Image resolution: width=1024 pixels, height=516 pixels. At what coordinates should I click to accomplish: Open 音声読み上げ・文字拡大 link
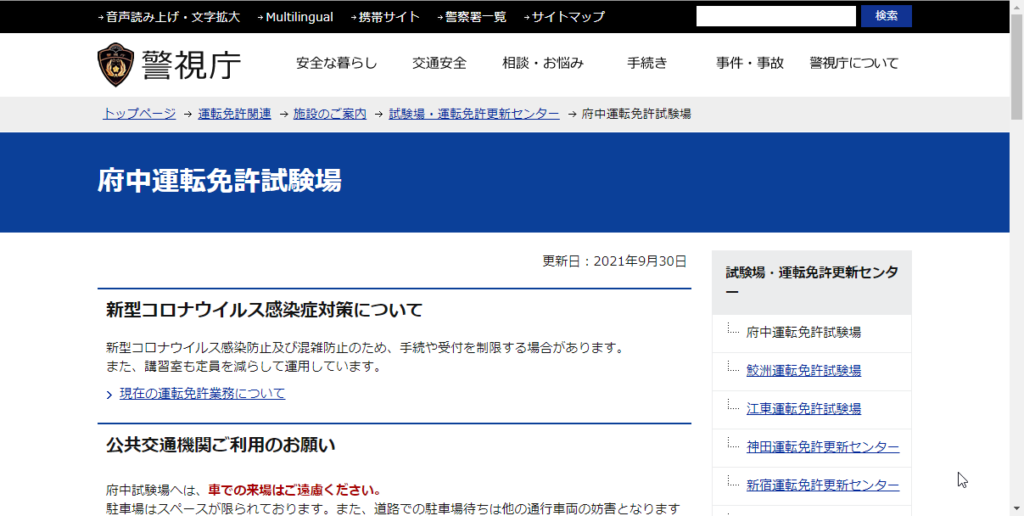tap(173, 17)
